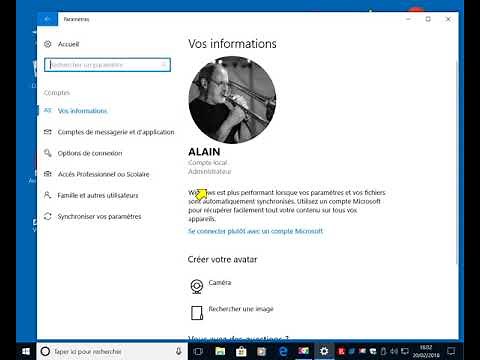
Task: Click the 'Rechercher une image' file icon
Action: click(x=197, y=313)
